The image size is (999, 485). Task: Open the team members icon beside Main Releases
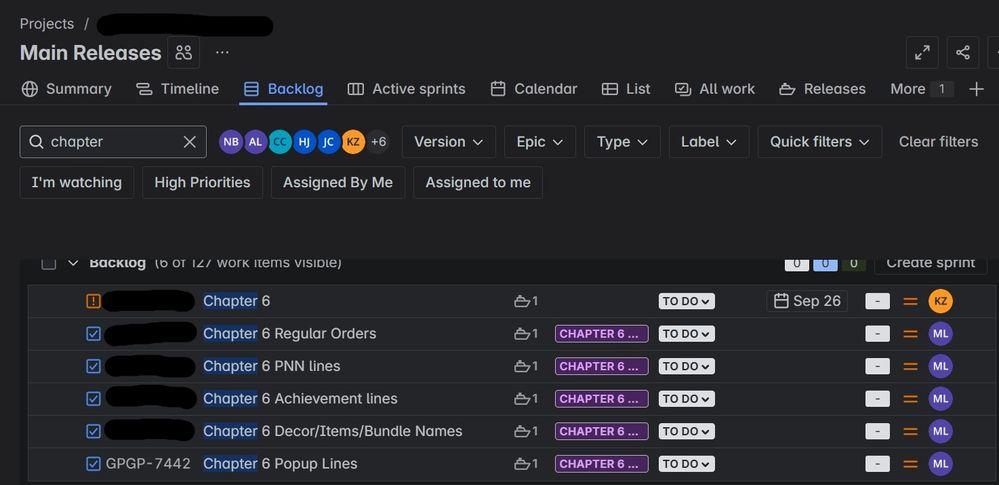pyautogui.click(x=183, y=52)
